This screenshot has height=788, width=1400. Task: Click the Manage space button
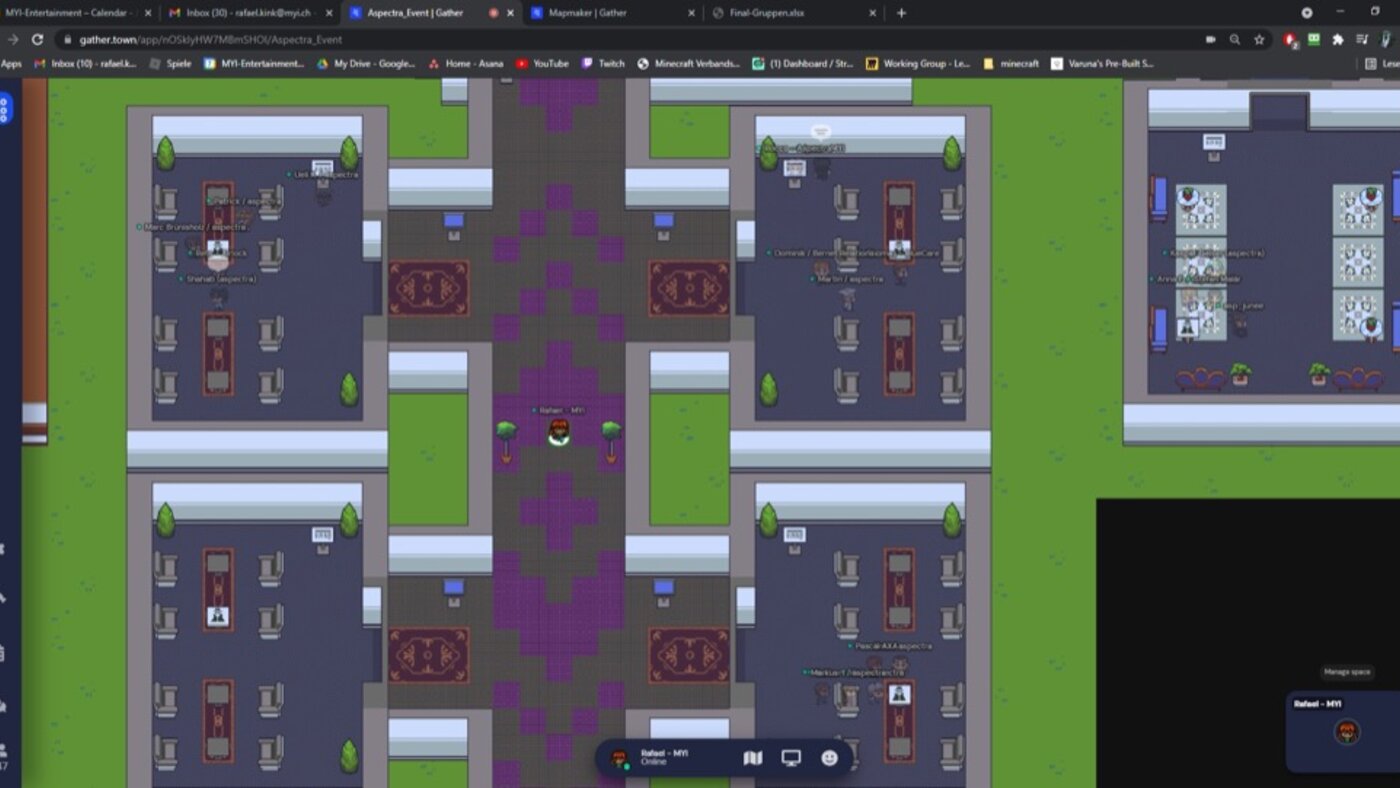1346,672
